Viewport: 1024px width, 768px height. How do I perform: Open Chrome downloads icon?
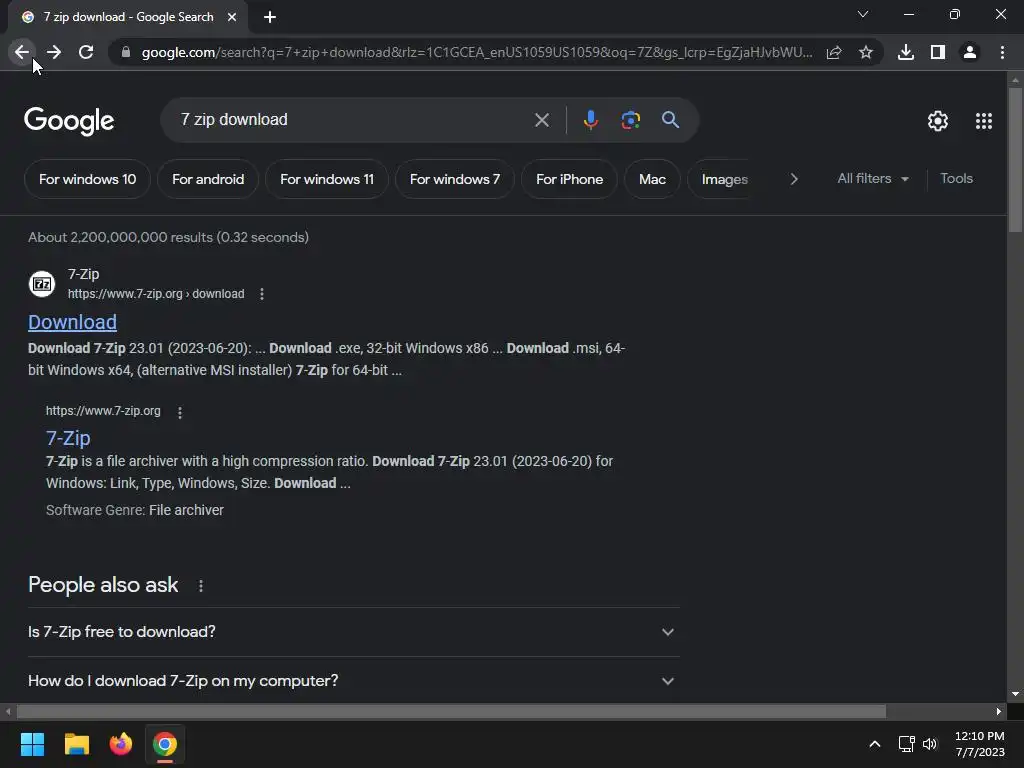pyautogui.click(x=906, y=52)
